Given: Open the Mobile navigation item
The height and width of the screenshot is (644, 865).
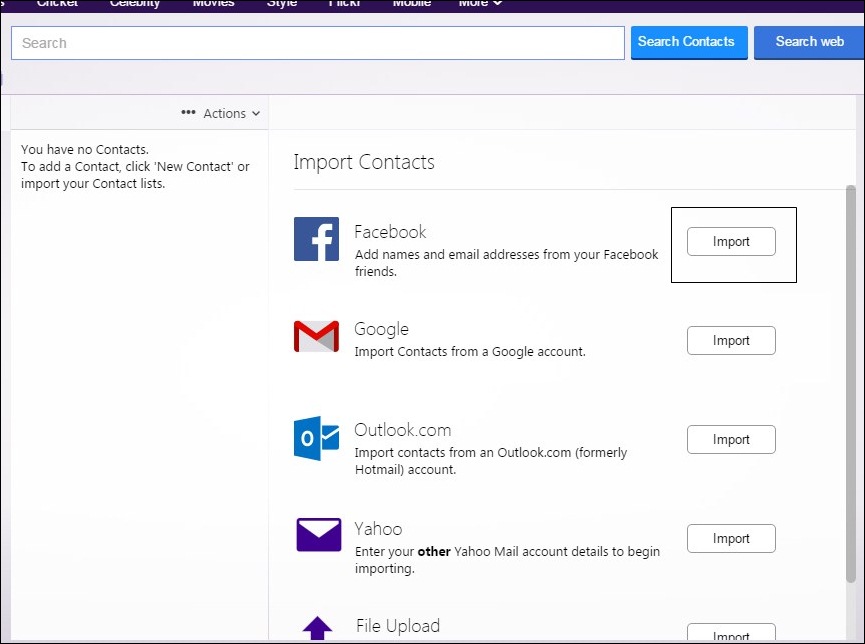Looking at the screenshot, I should [x=412, y=3].
